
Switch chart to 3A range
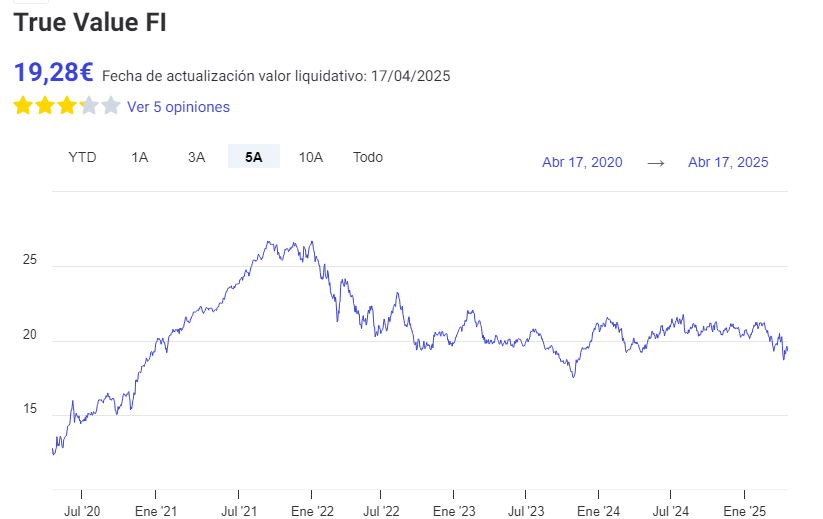click(x=196, y=157)
